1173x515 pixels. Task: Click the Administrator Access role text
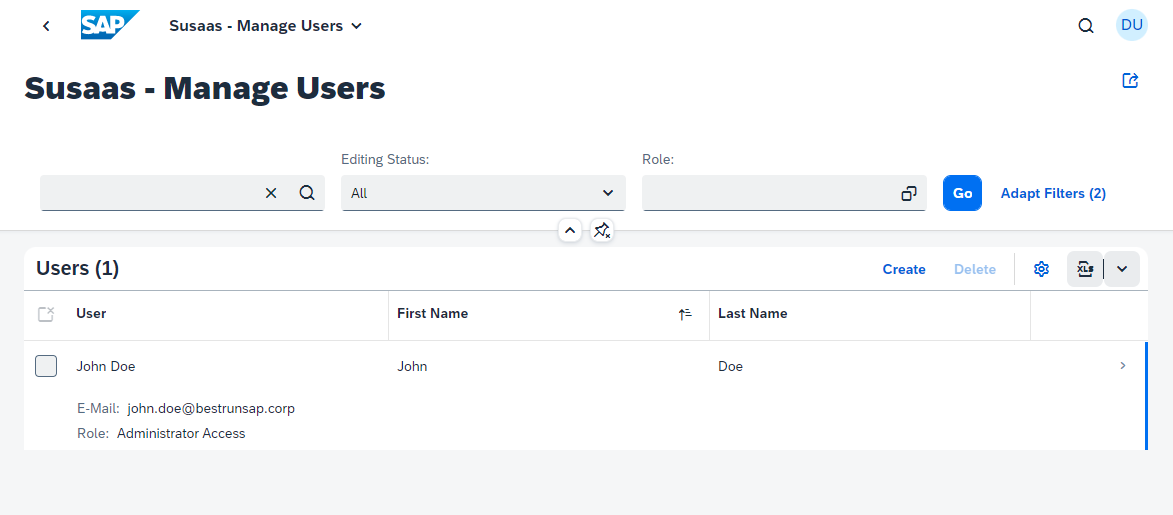pyautogui.click(x=181, y=433)
